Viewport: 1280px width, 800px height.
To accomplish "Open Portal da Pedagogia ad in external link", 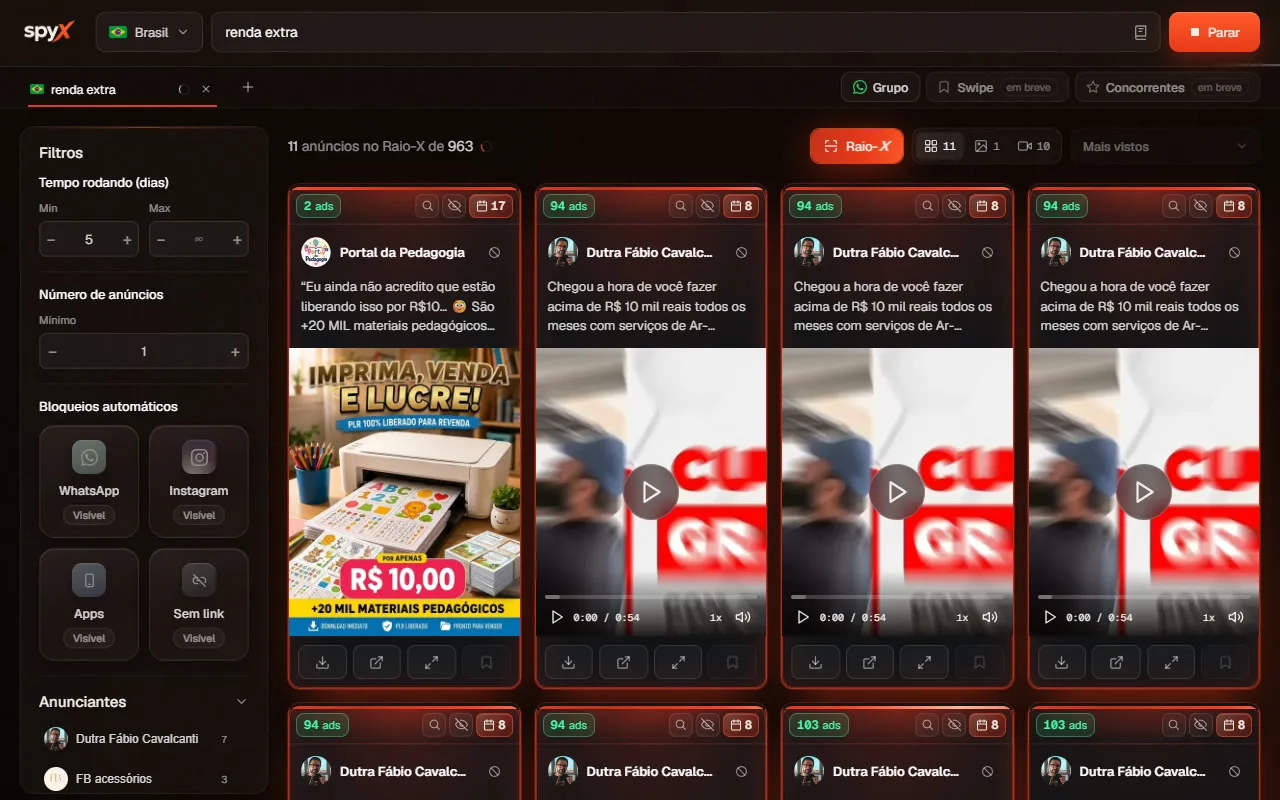I will tap(377, 662).
